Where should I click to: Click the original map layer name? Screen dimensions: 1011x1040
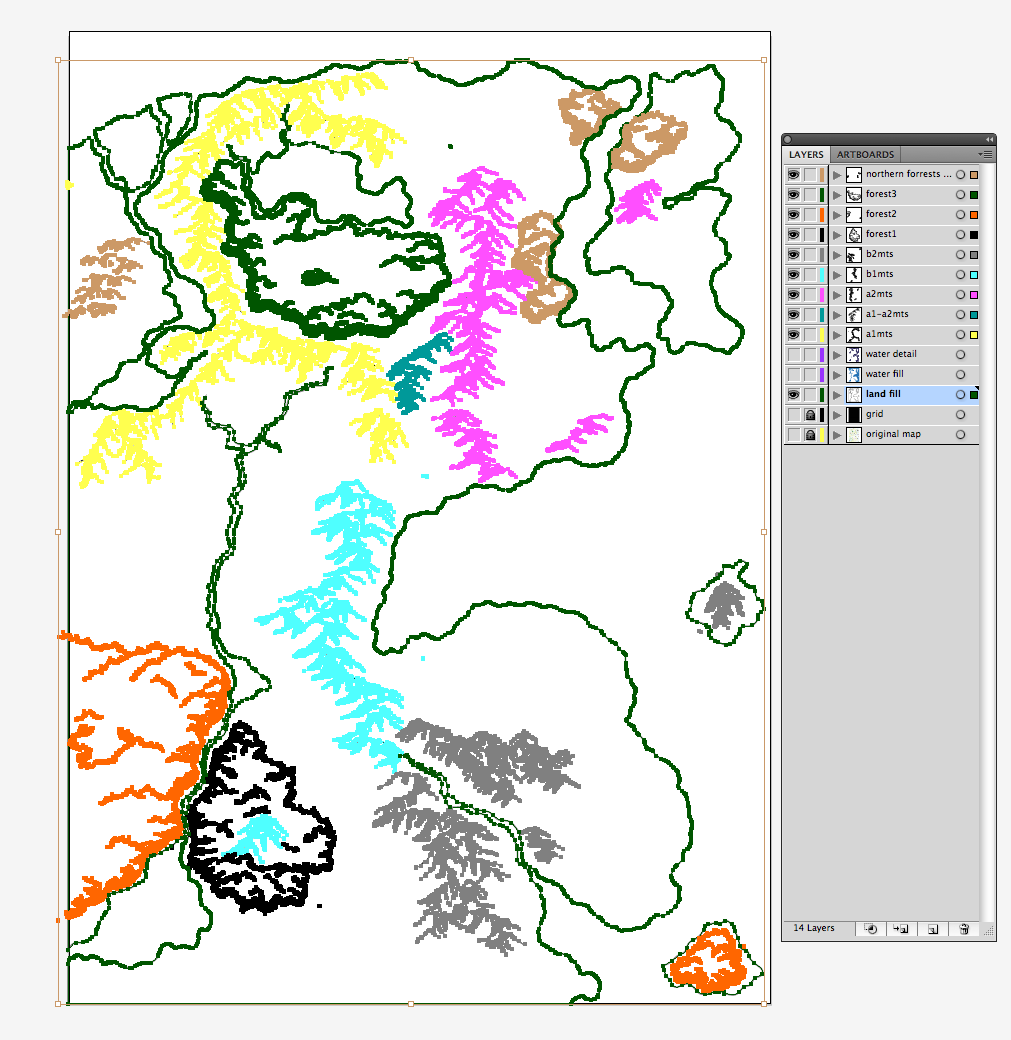coord(893,434)
